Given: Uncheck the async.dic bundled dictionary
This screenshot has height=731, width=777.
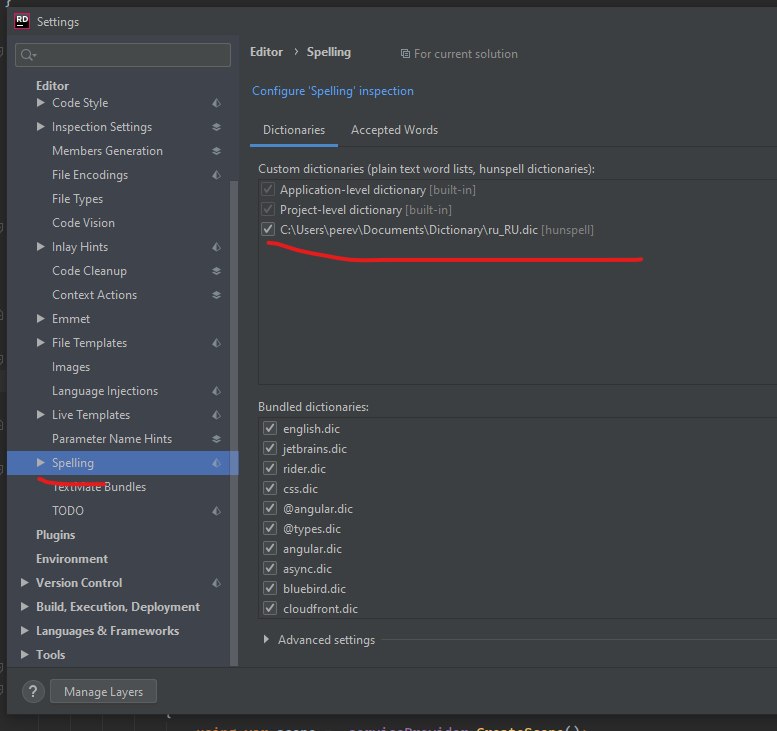Looking at the screenshot, I should tap(270, 568).
